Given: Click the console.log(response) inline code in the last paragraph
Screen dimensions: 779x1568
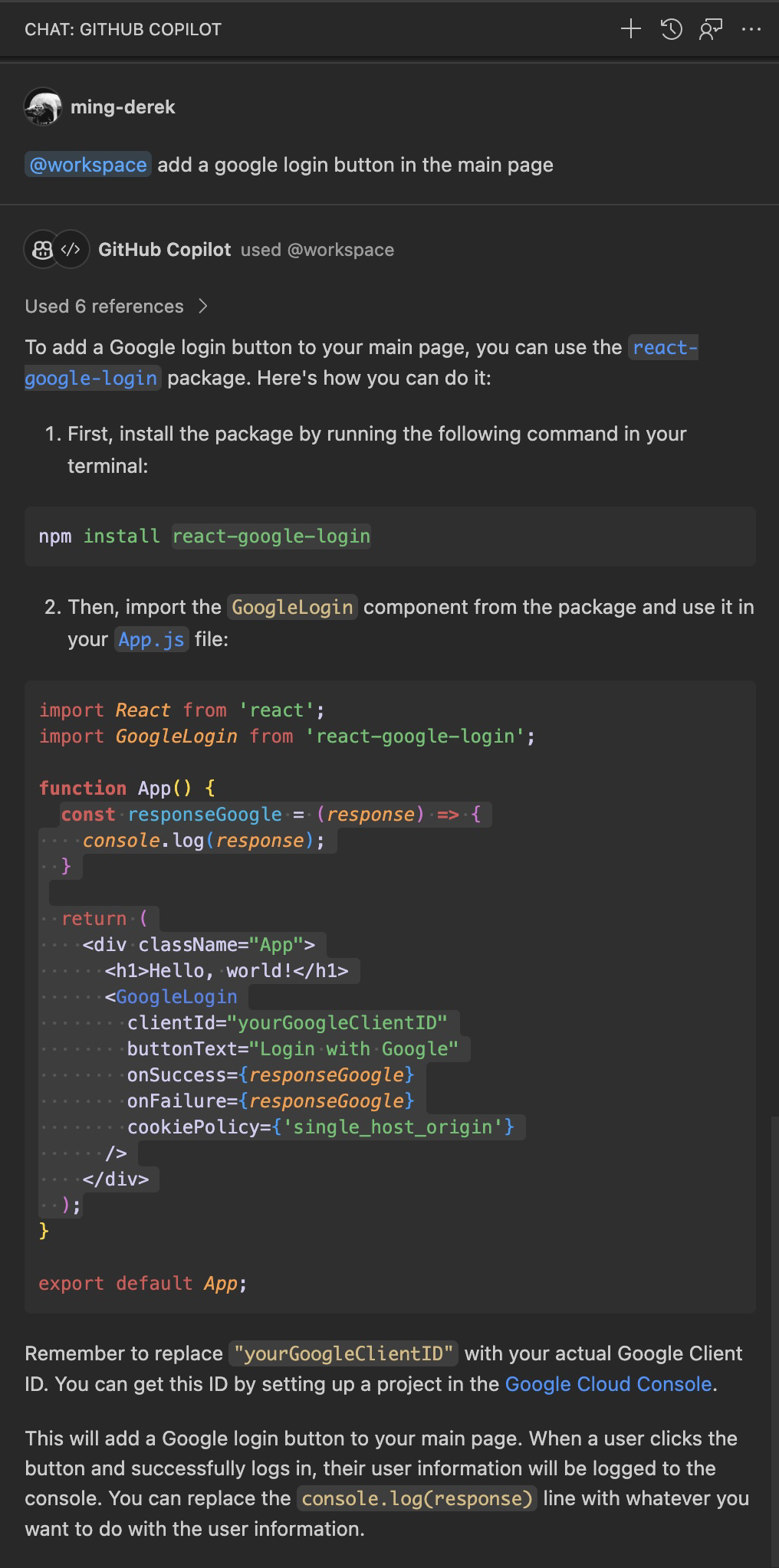Looking at the screenshot, I should click(416, 1498).
